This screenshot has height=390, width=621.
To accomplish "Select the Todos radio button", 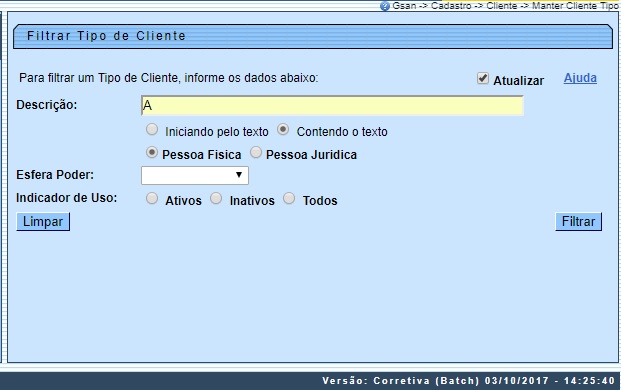I will point(289,198).
